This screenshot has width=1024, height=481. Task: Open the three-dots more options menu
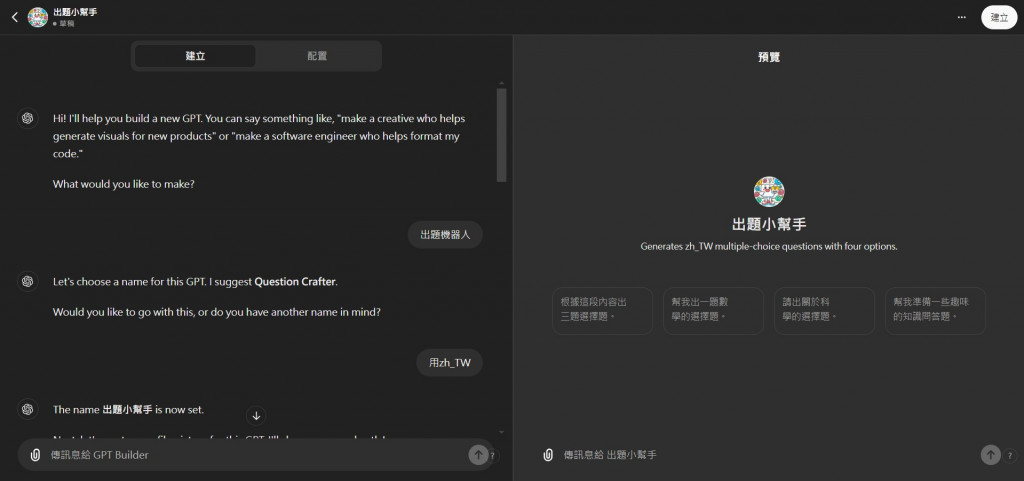[x=961, y=18]
